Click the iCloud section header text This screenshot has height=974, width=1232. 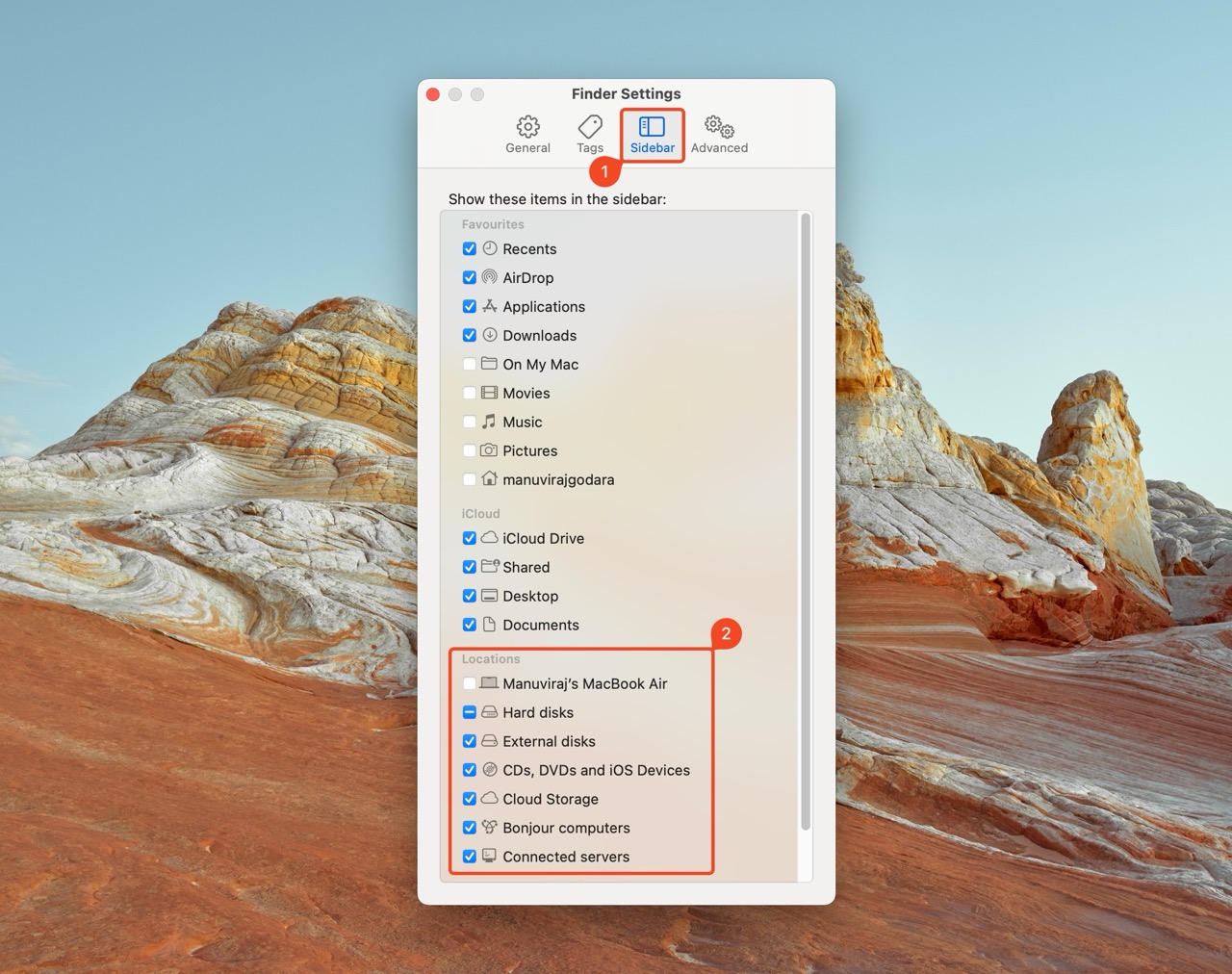point(480,514)
